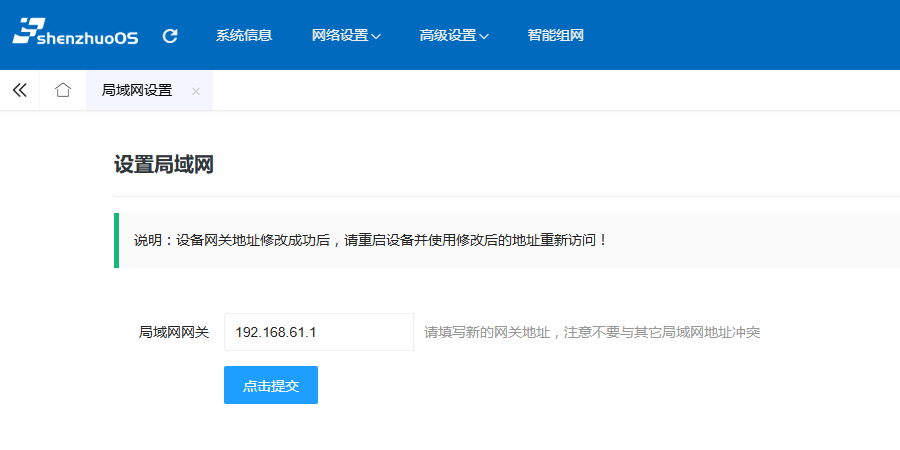Switch to the 局域网设置 tab
Image resolution: width=900 pixels, height=450 pixels.
click(137, 90)
